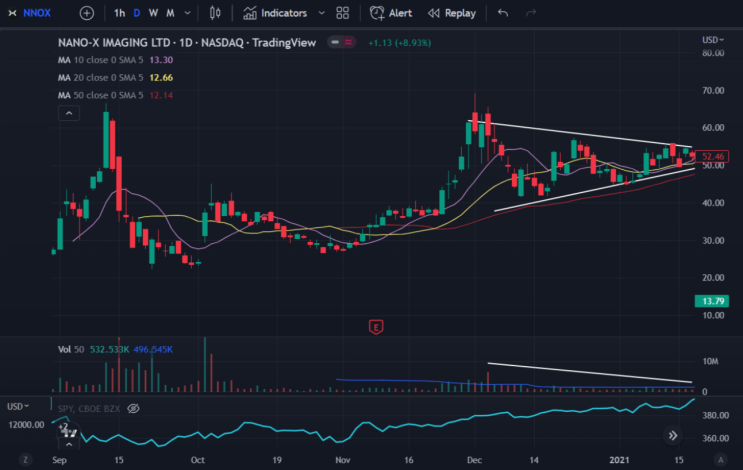This screenshot has height=470, width=743.
Task: Expand the time interval dropdown chevron
Action: click(x=188, y=13)
